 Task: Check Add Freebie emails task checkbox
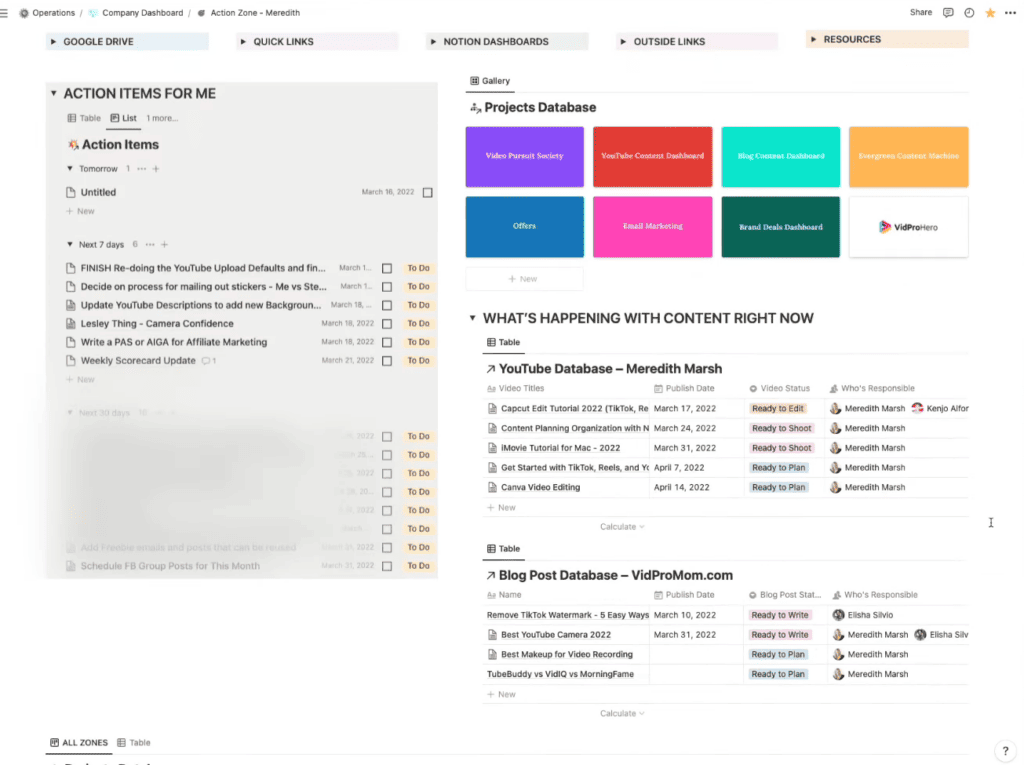tap(387, 547)
